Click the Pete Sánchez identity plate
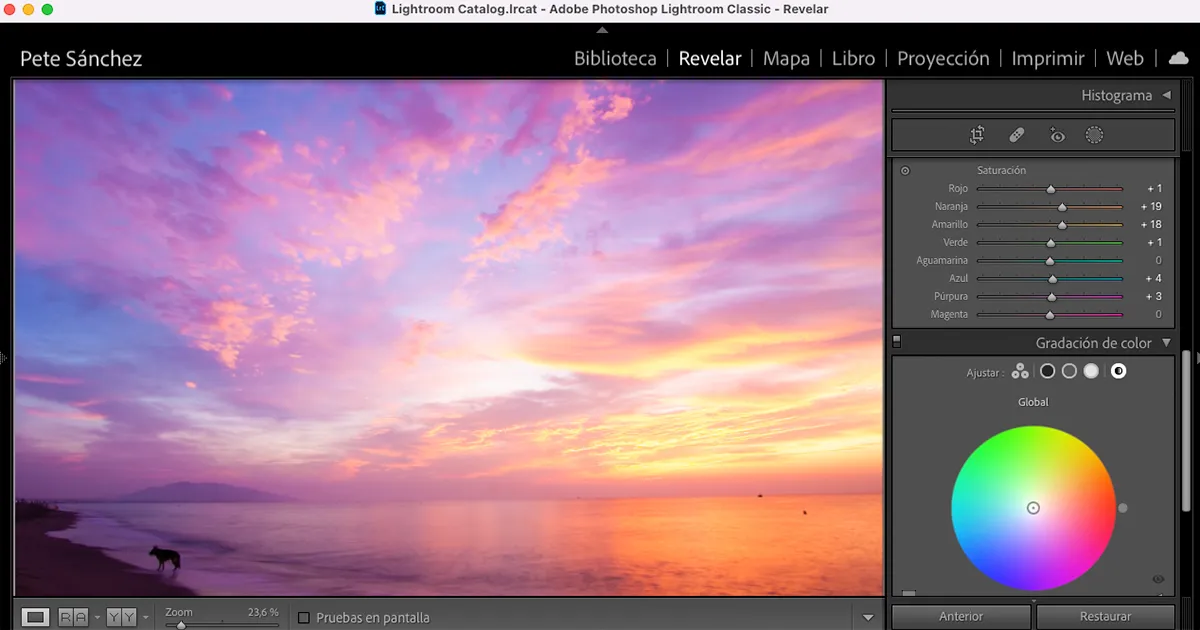 coord(81,58)
